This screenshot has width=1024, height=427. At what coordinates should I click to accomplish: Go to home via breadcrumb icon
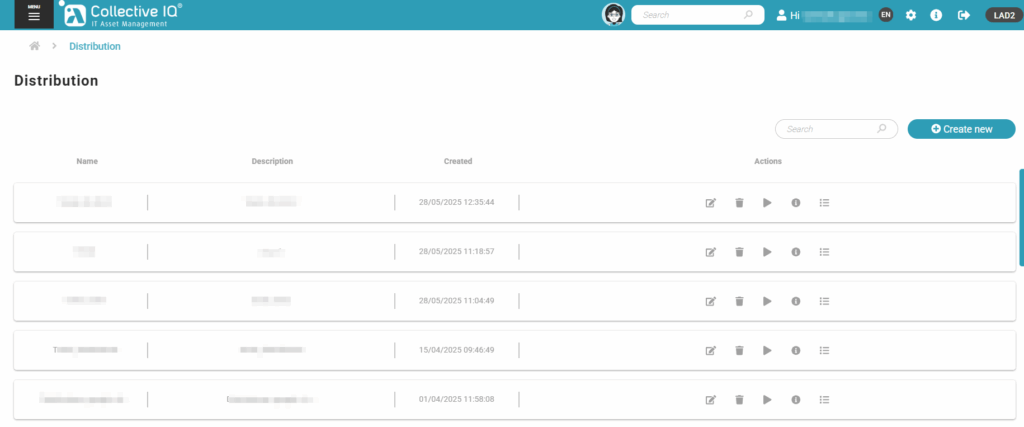tap(34, 46)
